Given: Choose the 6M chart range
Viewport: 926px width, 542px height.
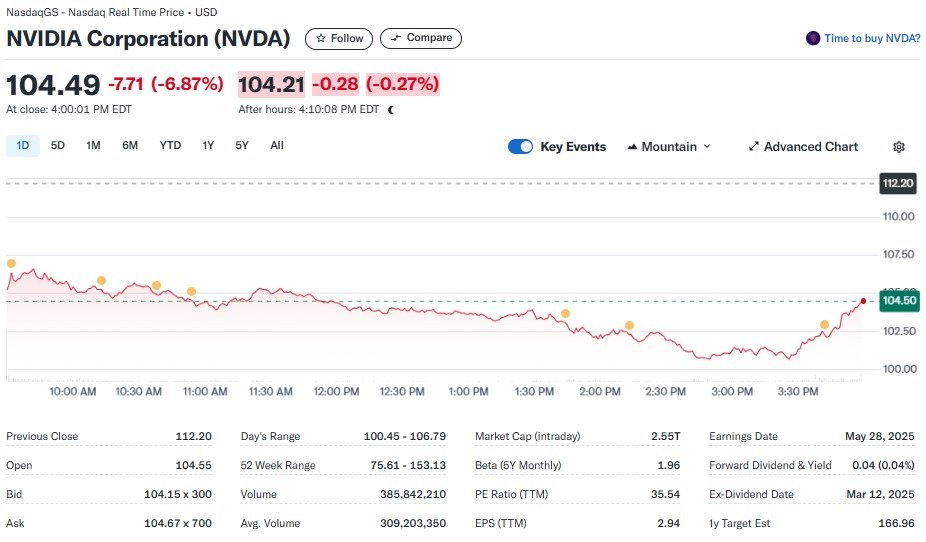Looking at the screenshot, I should [x=130, y=146].
